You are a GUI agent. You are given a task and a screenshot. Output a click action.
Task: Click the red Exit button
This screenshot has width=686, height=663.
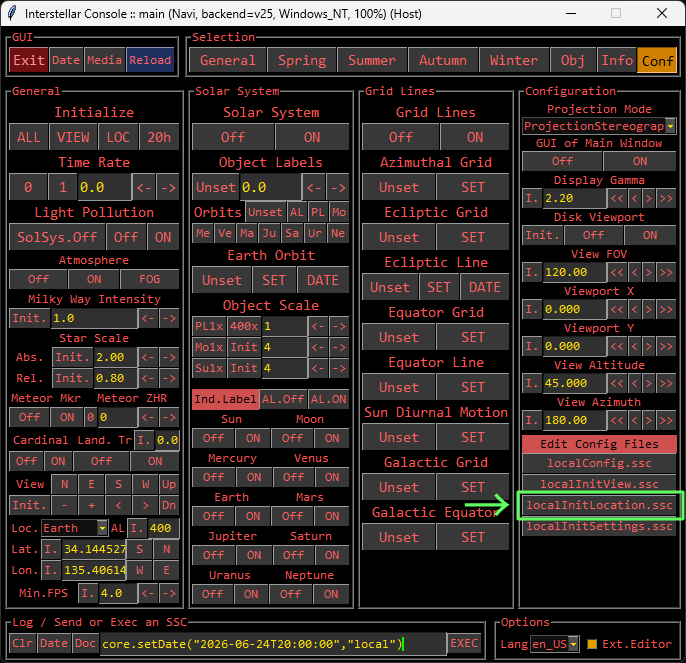click(x=29, y=60)
